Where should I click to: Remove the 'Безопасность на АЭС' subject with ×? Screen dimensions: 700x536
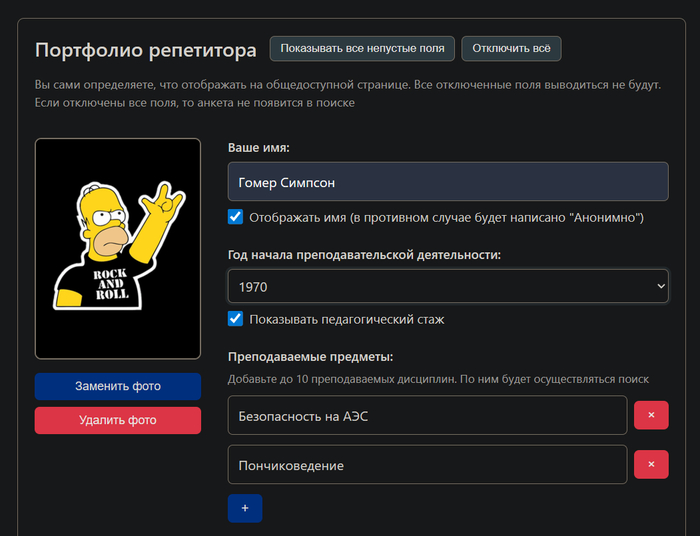pos(651,415)
